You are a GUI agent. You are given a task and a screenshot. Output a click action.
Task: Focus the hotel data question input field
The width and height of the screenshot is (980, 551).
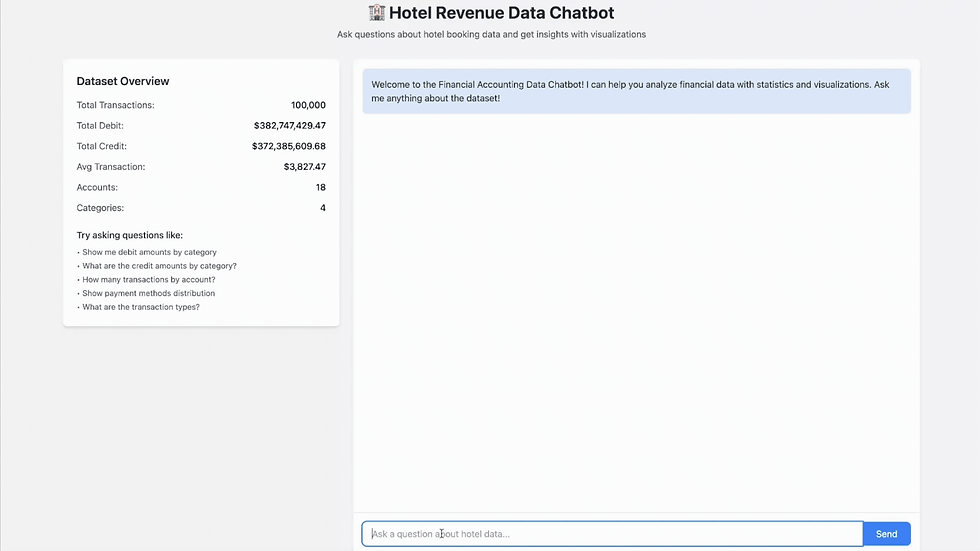[612, 534]
